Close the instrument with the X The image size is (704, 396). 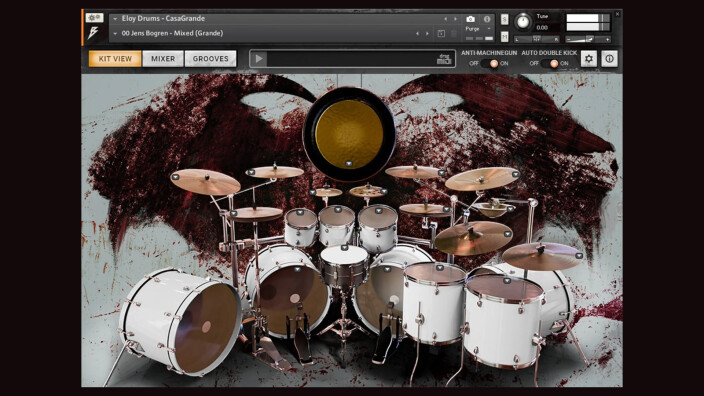point(617,14)
